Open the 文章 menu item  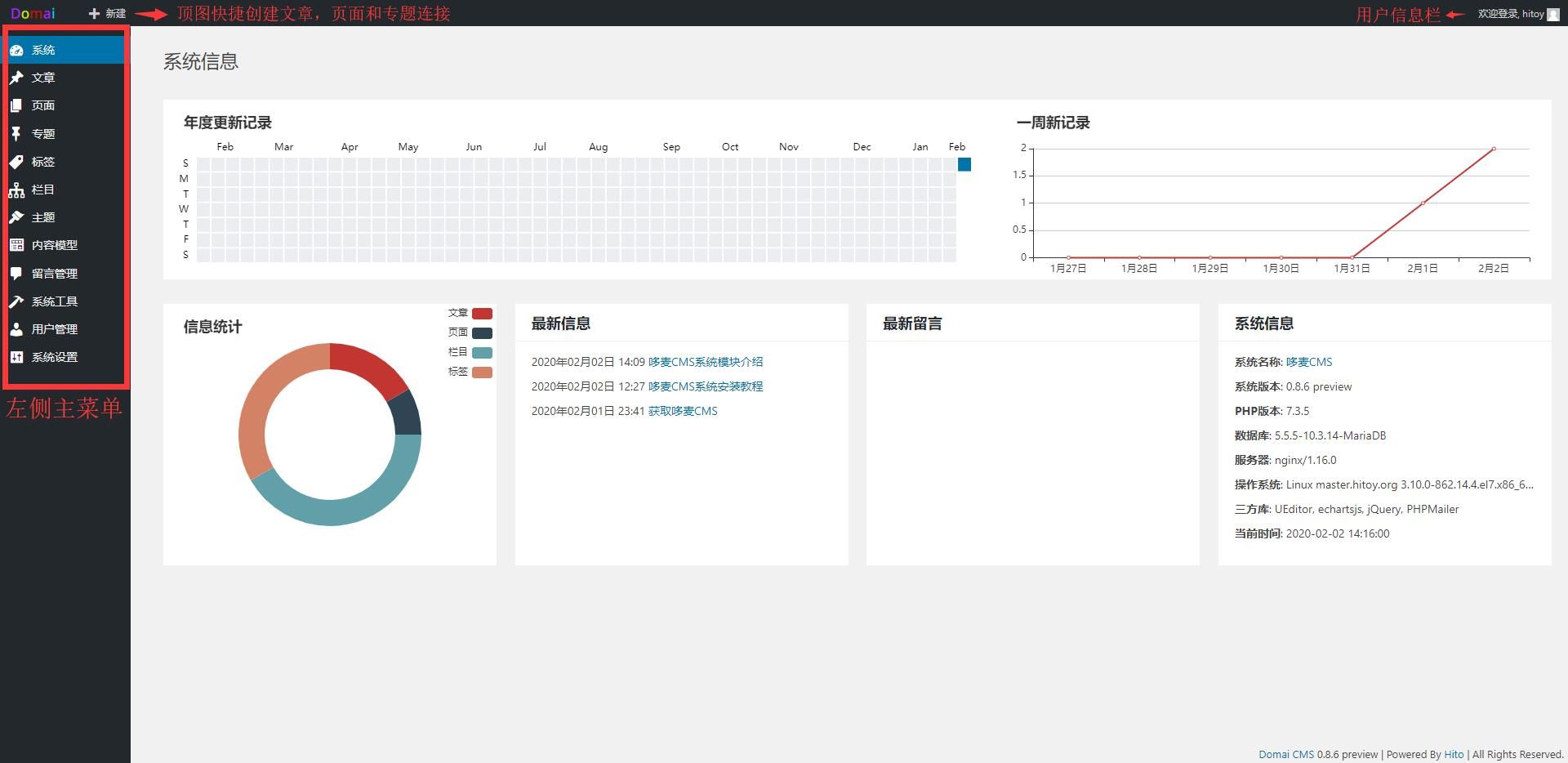pos(65,78)
